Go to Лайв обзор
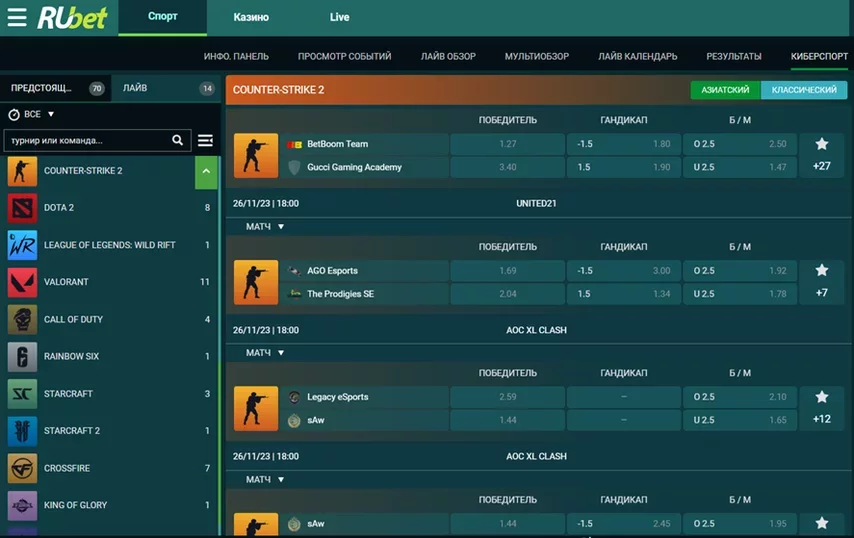This screenshot has height=538, width=854. pos(448,57)
